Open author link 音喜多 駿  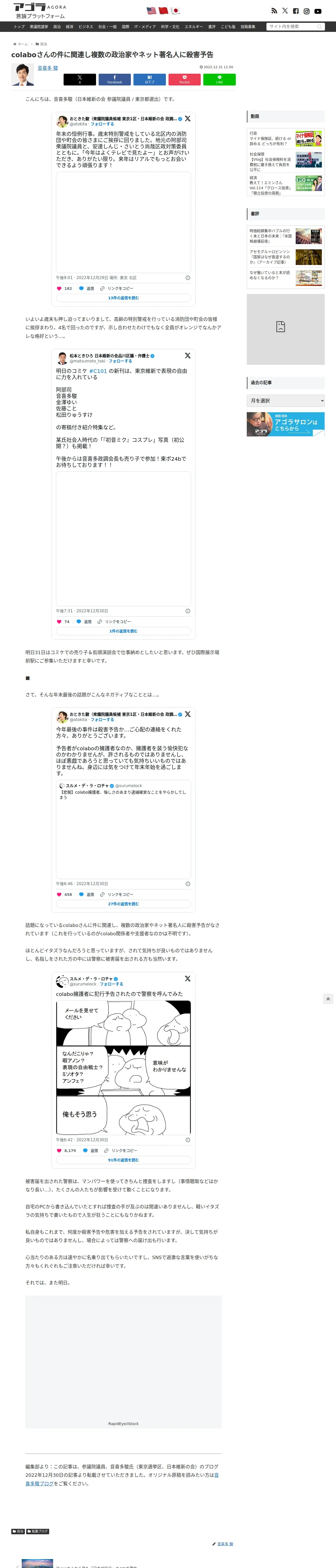coord(48,68)
